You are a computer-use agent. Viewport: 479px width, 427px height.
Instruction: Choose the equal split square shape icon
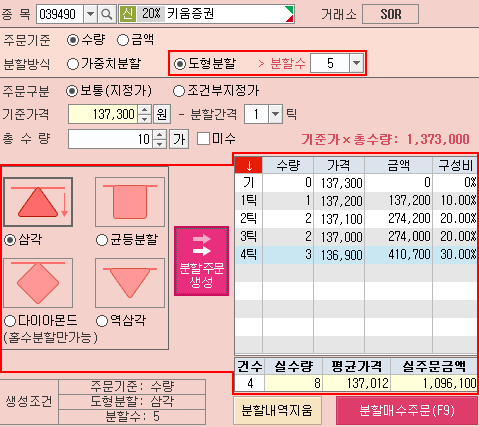(x=130, y=202)
